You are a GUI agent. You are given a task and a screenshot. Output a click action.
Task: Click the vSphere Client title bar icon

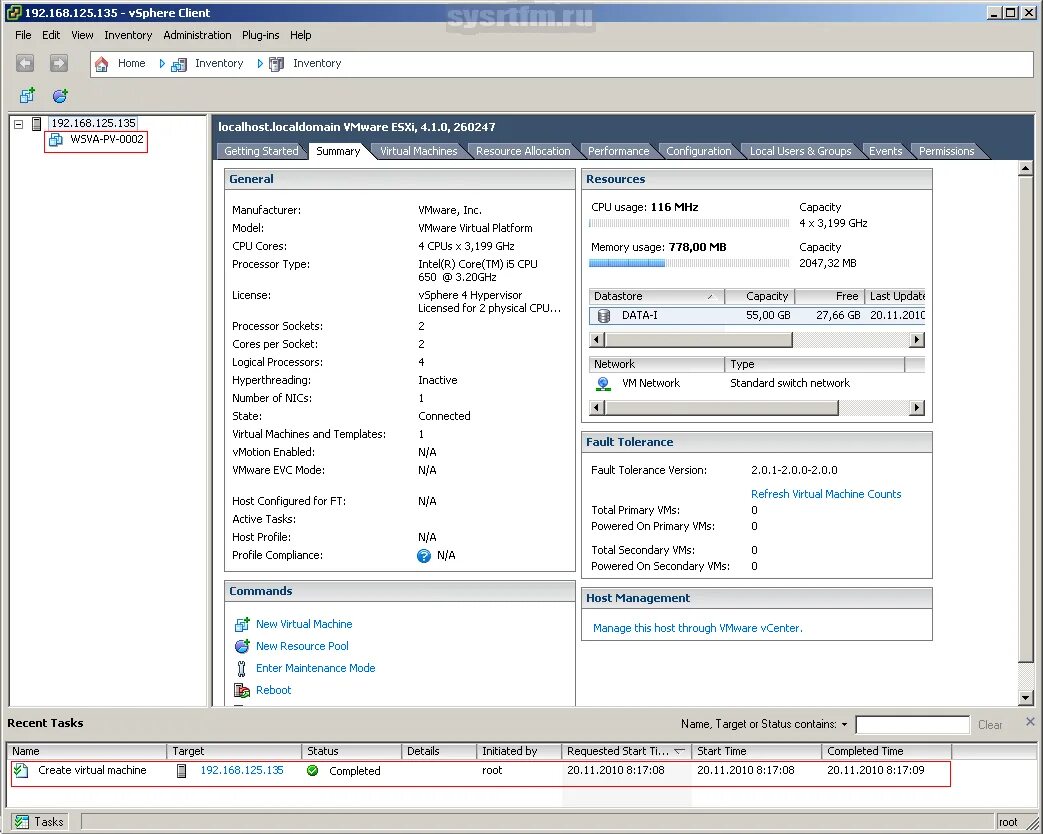click(x=13, y=13)
